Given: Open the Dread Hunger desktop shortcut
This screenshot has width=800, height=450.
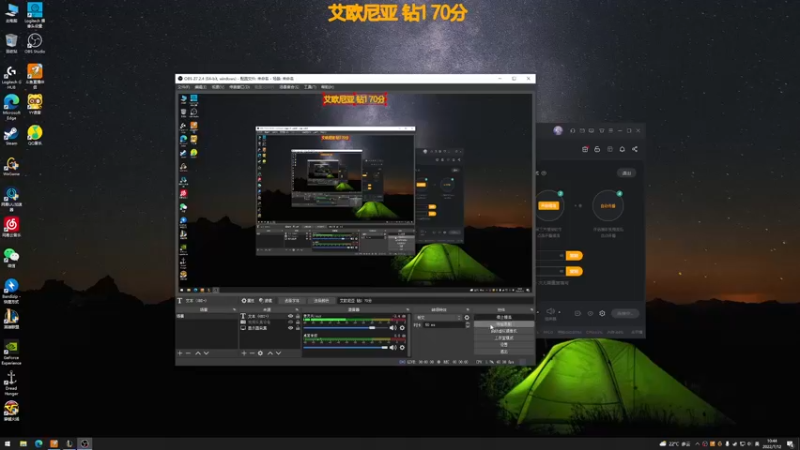Looking at the screenshot, I should [11, 383].
